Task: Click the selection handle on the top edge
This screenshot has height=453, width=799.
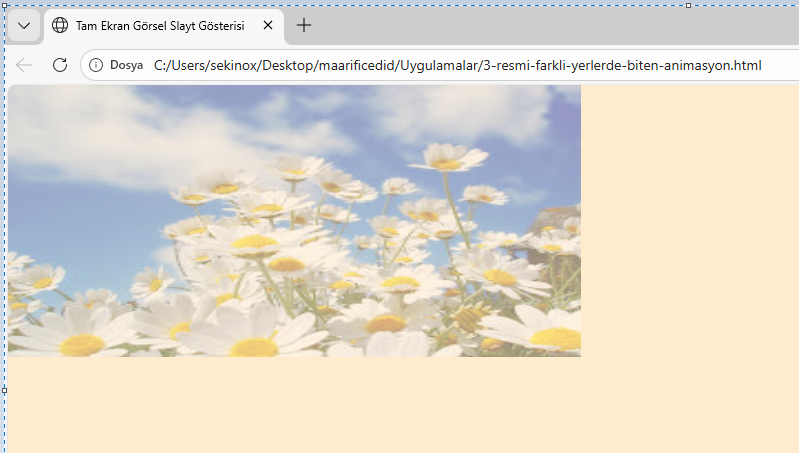Action: (688, 4)
